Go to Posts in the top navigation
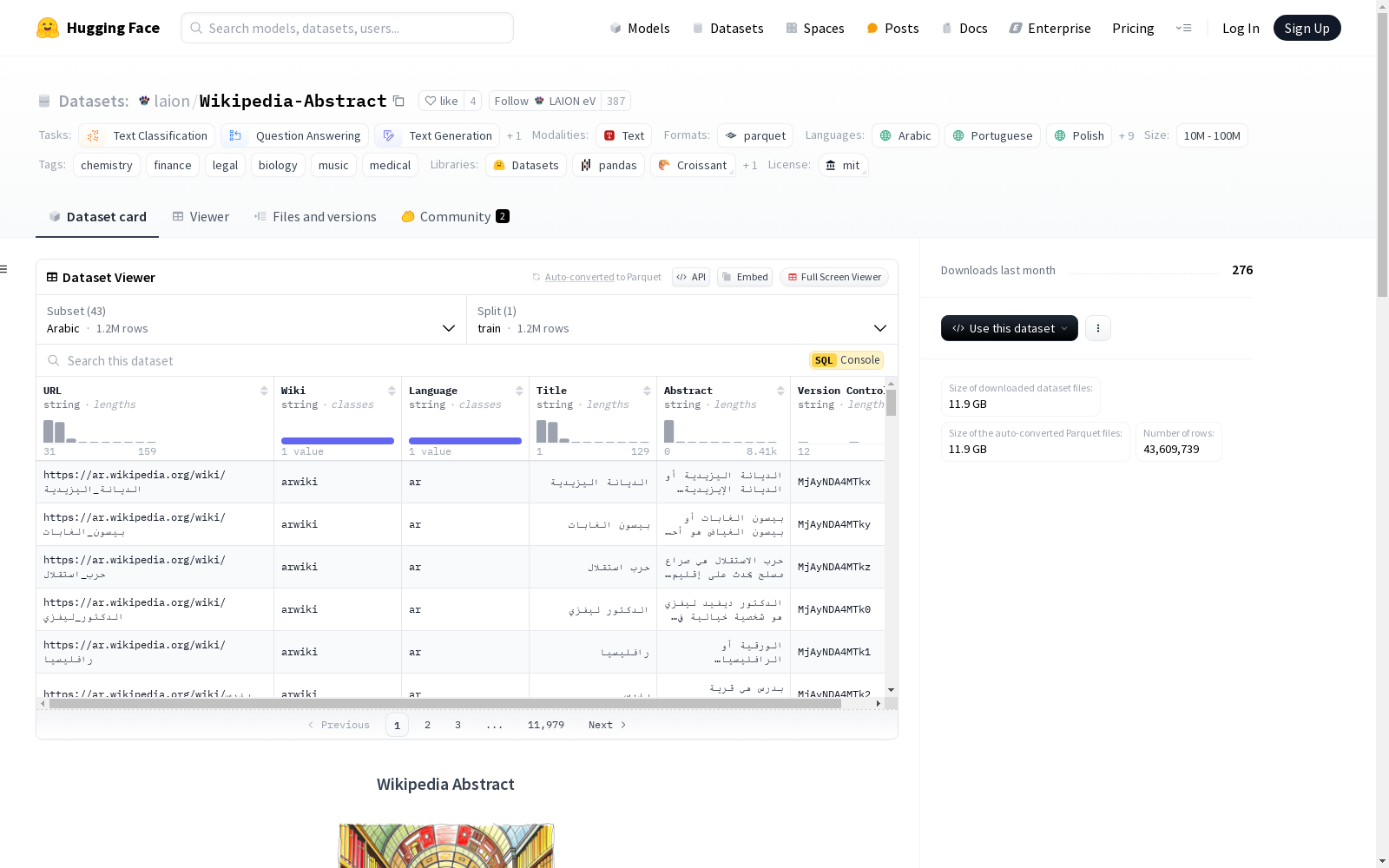1389x868 pixels. [x=893, y=28]
